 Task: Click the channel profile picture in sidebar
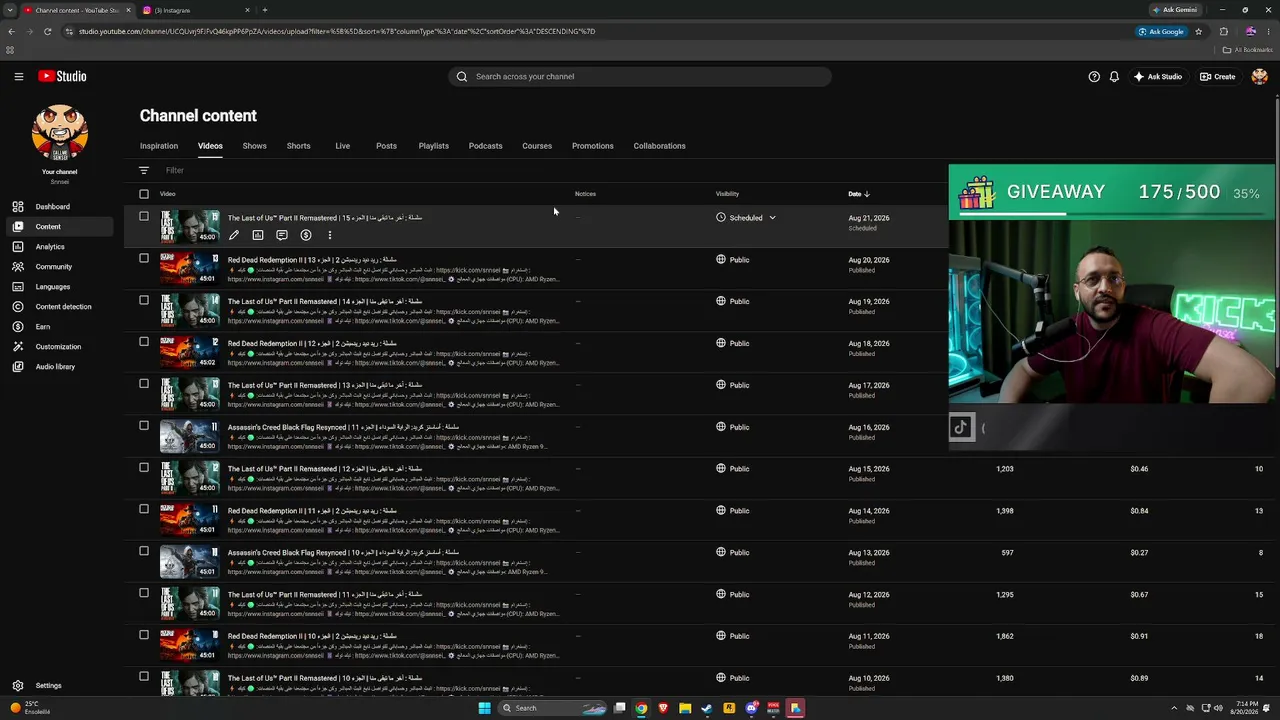tap(60, 132)
